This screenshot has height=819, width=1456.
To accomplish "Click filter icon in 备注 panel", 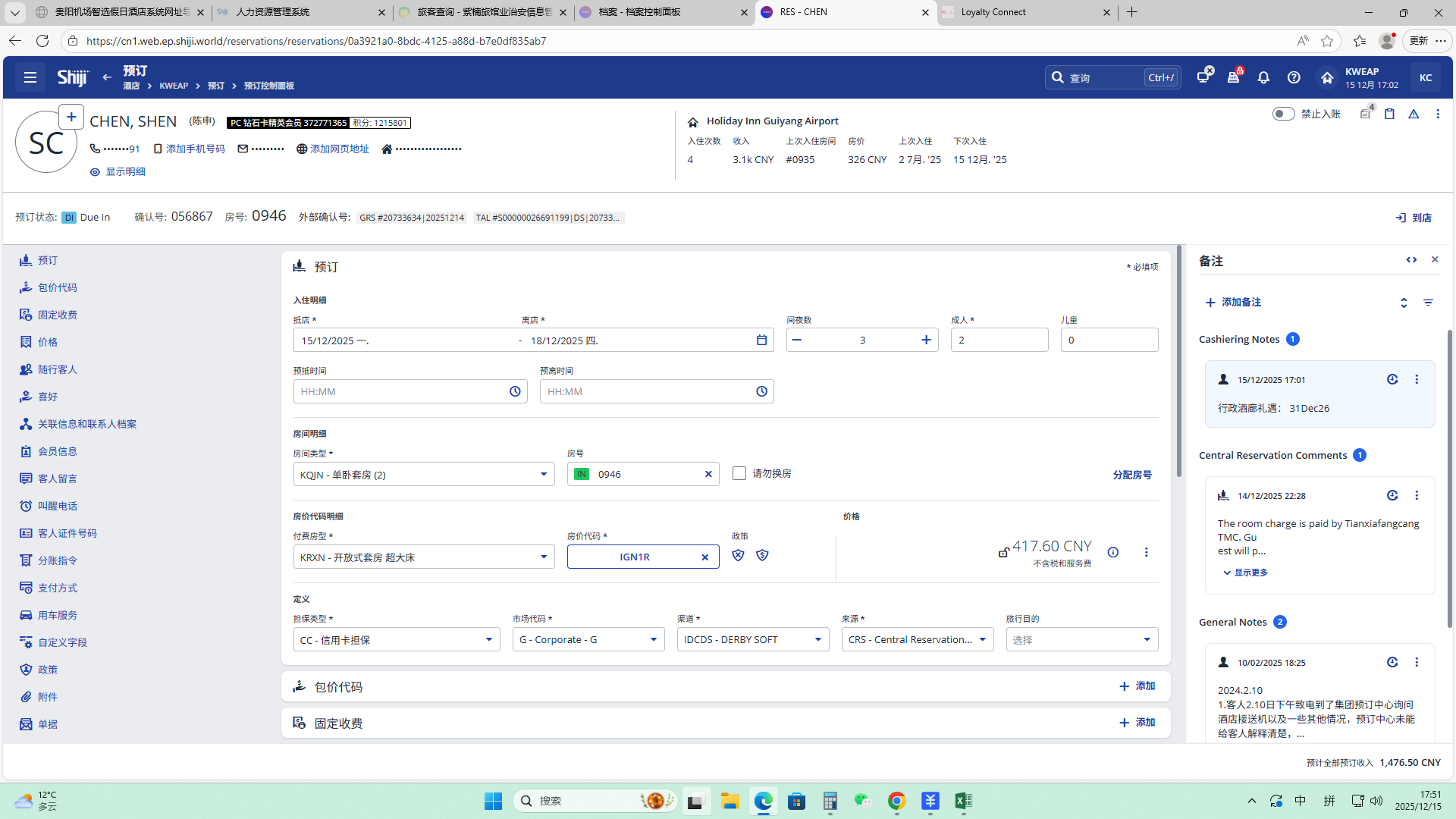I will (x=1428, y=303).
